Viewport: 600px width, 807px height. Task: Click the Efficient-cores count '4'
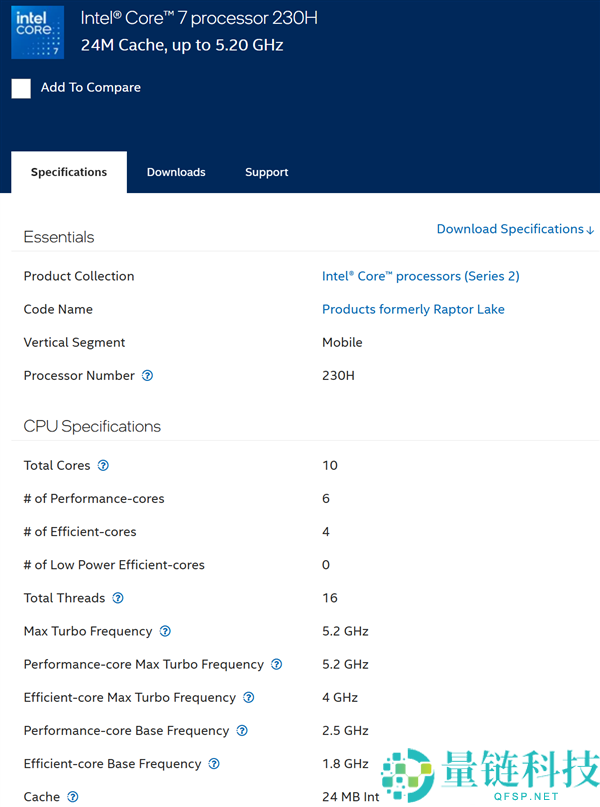(326, 532)
